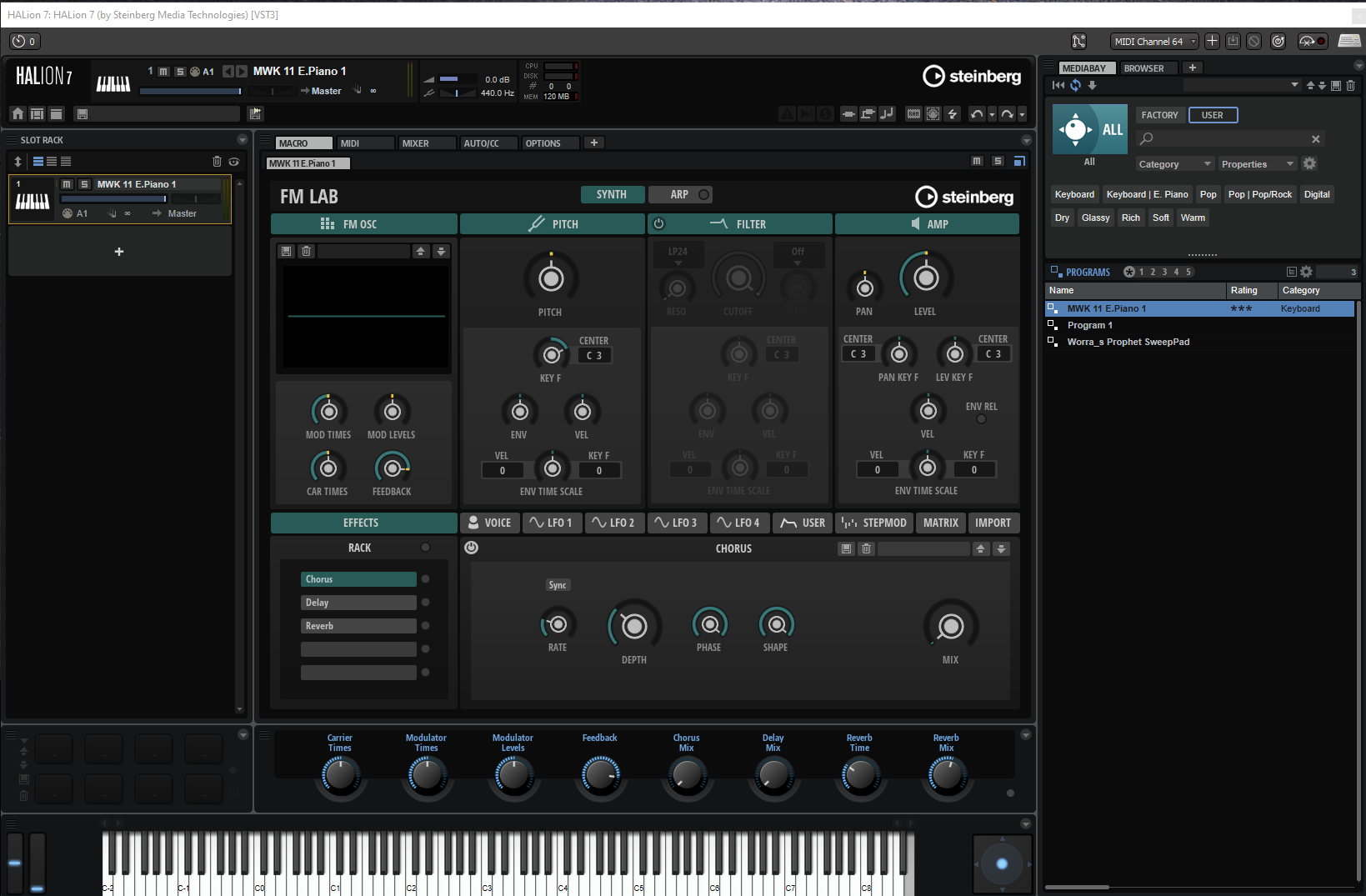Select Worra_s Prophet SweepPad program
This screenshot has width=1366, height=896.
[1128, 342]
